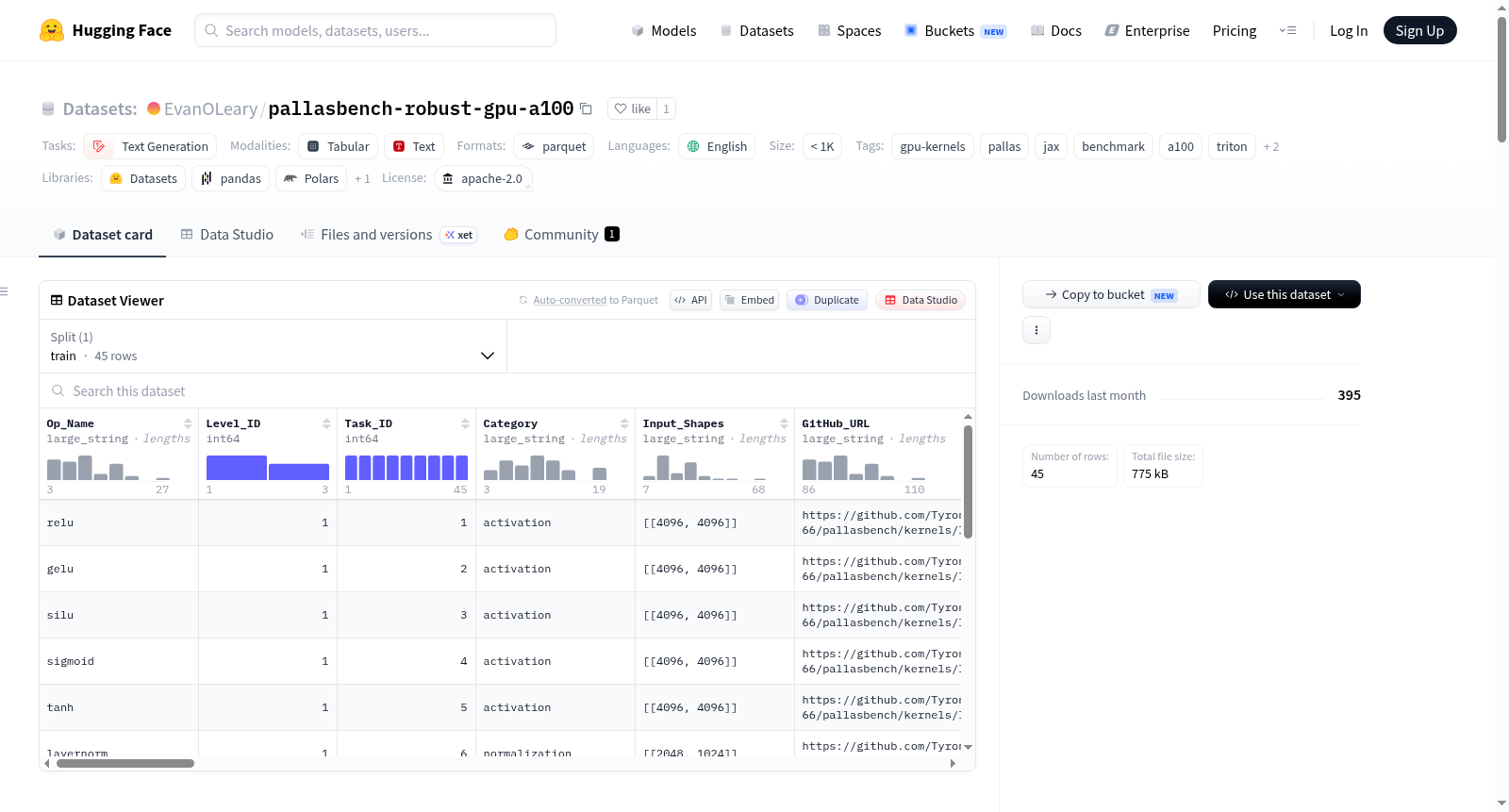Click the like heart button
The width and height of the screenshot is (1509, 812).
tap(632, 108)
